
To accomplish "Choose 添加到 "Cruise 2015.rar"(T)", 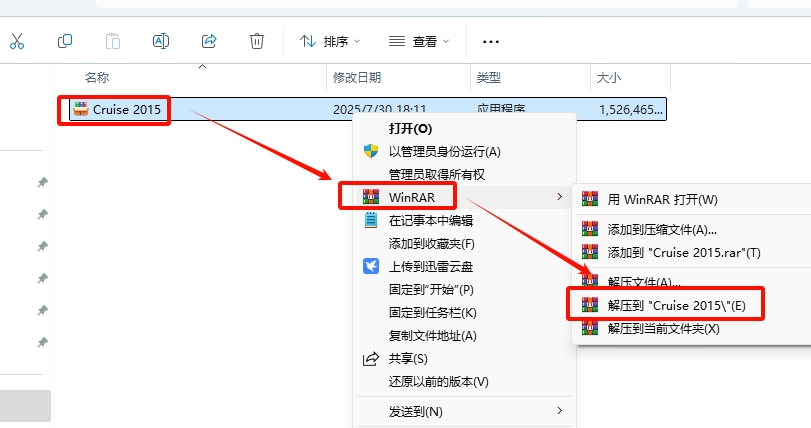I will [x=684, y=253].
